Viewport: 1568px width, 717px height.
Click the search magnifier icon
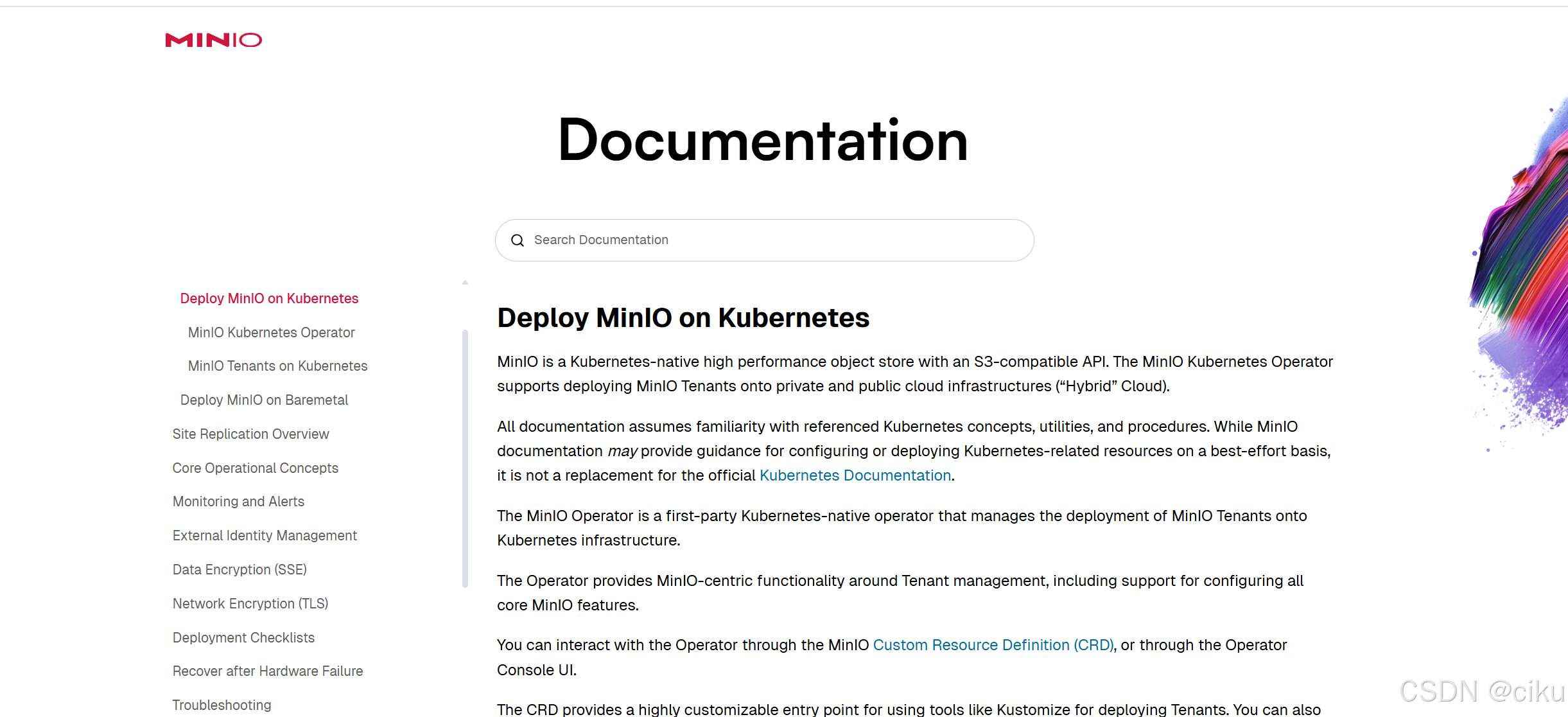(x=518, y=240)
